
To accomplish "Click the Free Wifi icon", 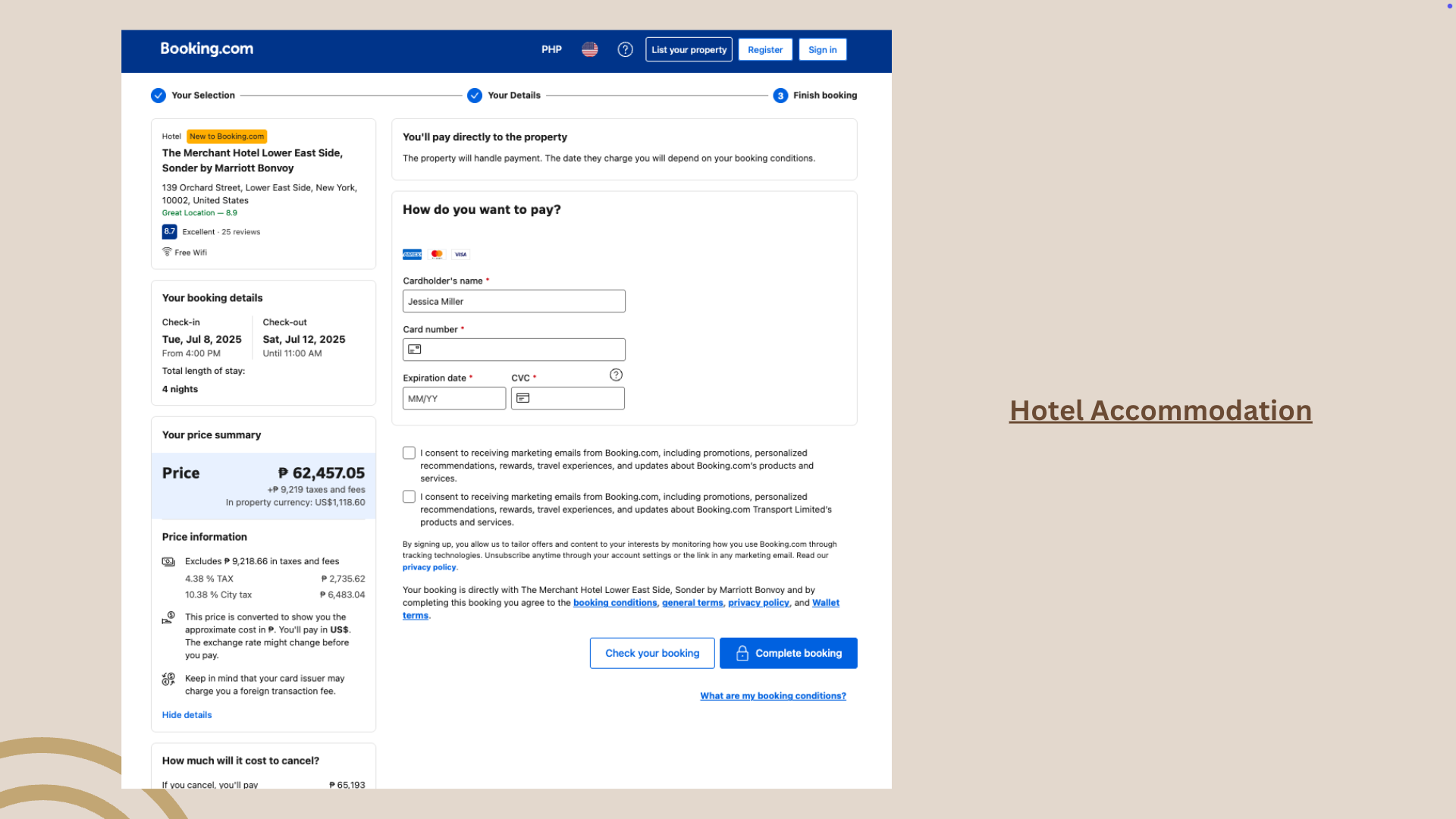I will click(x=167, y=252).
